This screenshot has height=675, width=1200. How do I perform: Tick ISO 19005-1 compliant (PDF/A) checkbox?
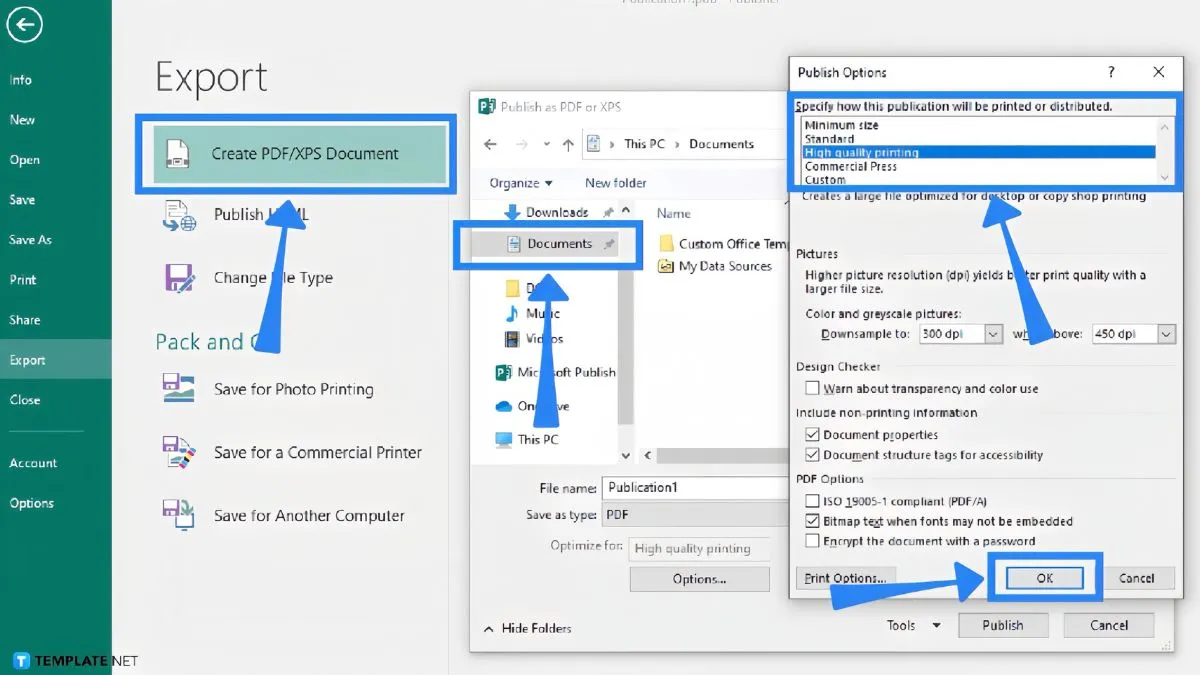(x=812, y=501)
